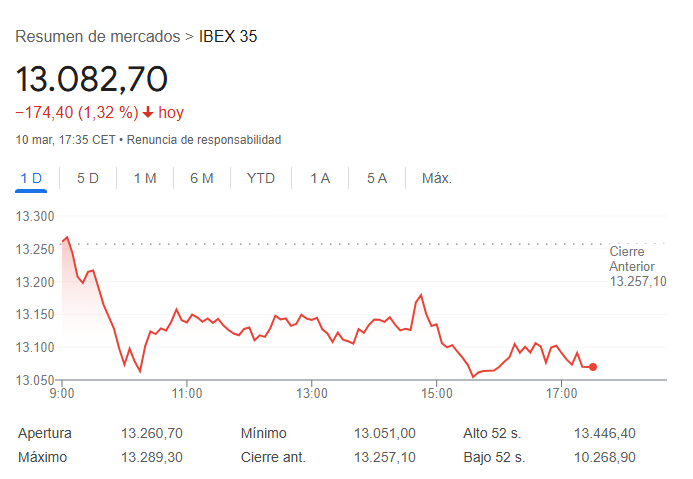This screenshot has height=479, width=693.
Task: Click the 15:00 time axis label
Action: tap(437, 393)
